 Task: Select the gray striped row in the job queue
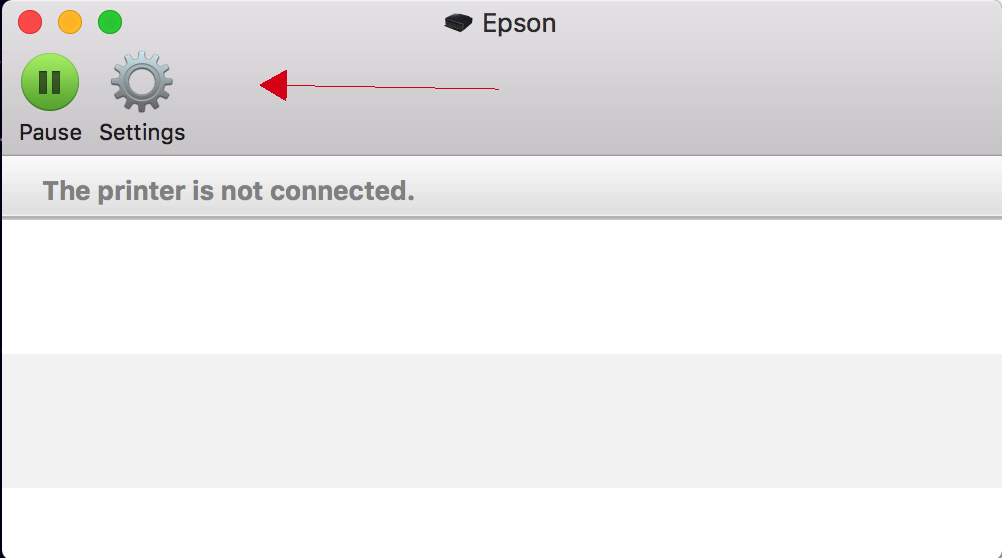coord(502,421)
